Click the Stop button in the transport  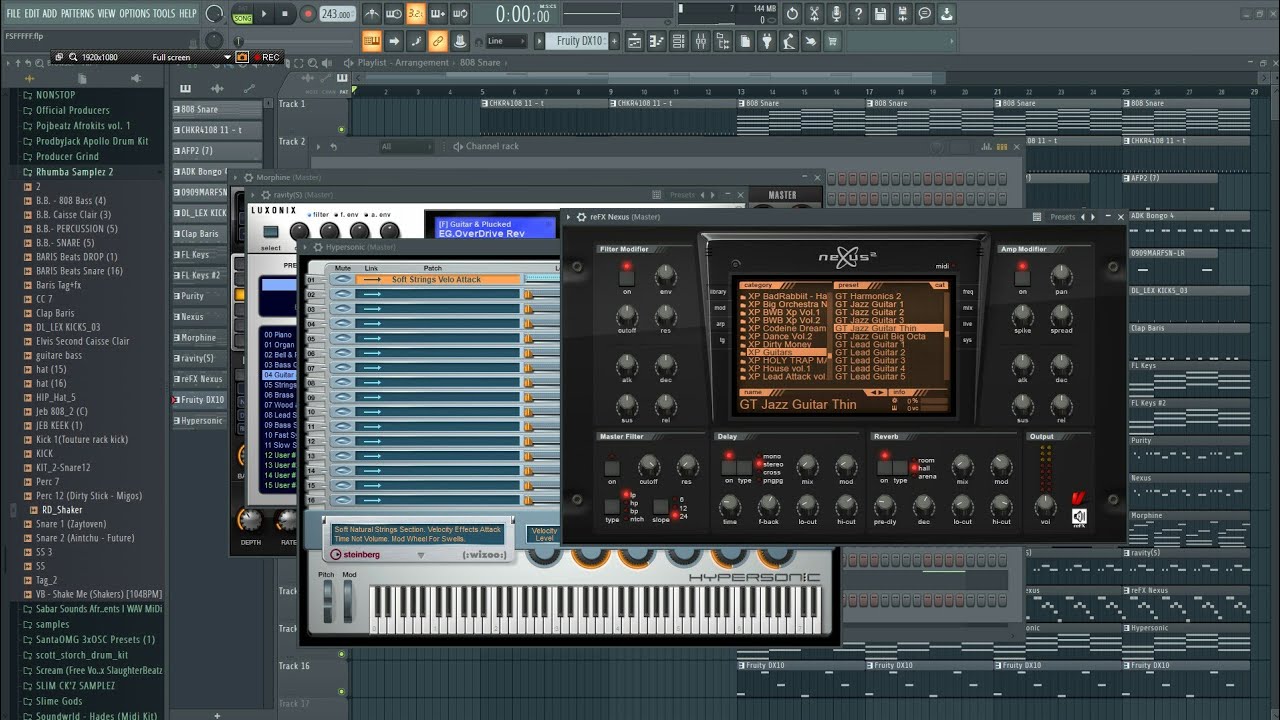click(285, 14)
